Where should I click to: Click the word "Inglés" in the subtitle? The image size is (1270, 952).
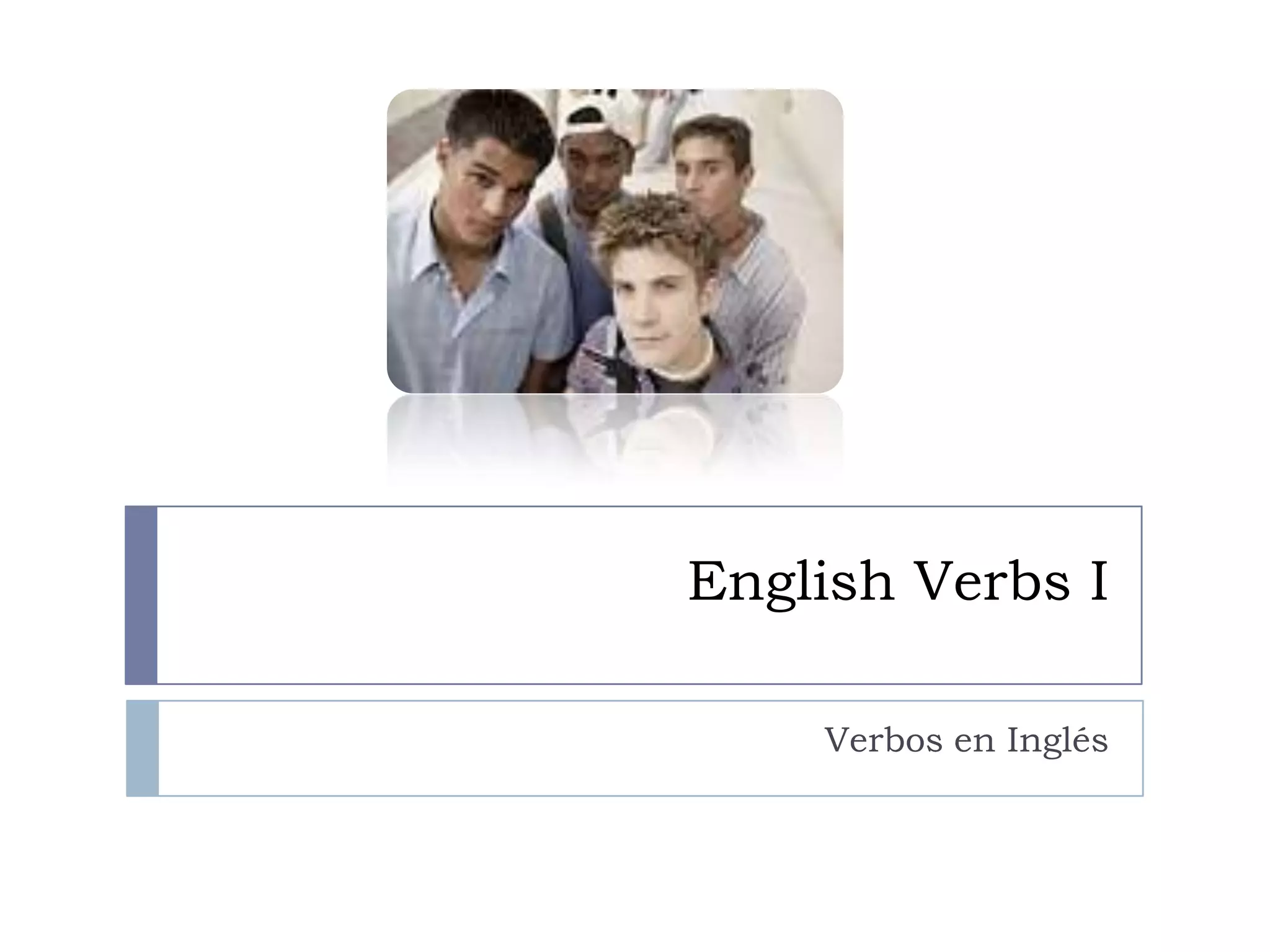1057,740
